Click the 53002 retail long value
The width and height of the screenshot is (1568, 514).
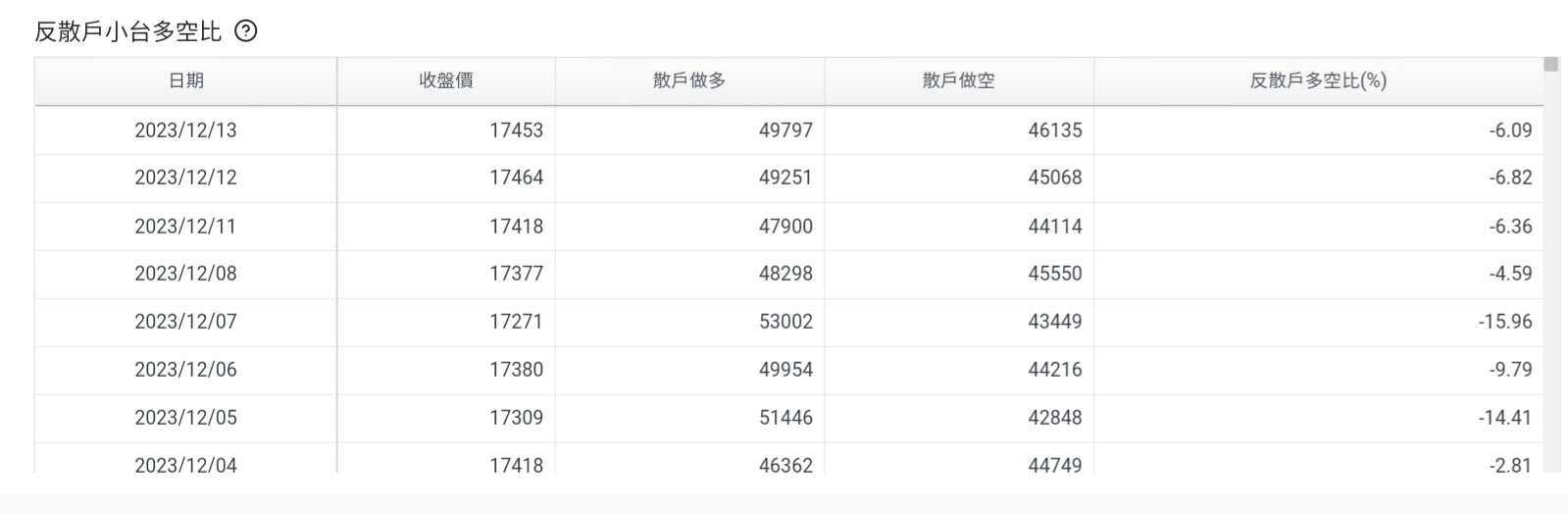785,322
